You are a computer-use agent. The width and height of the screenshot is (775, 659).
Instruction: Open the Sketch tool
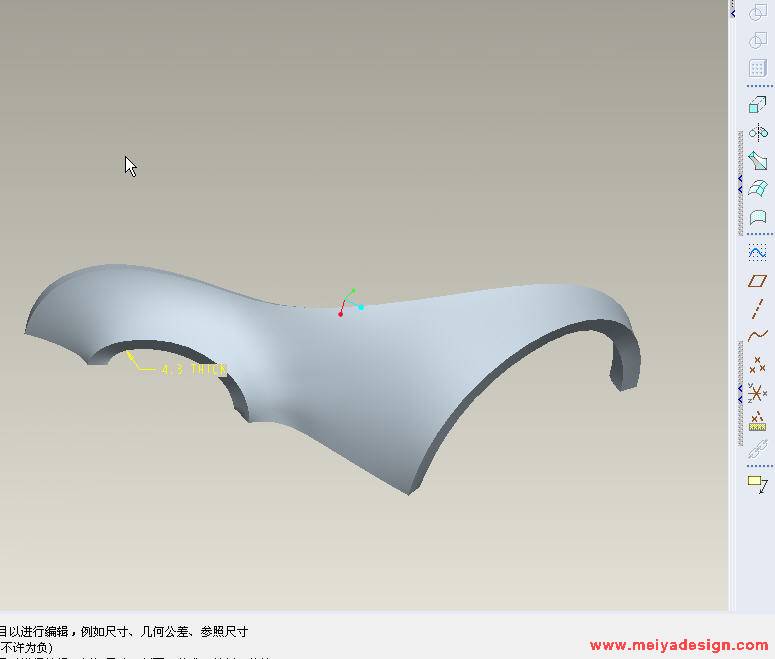click(x=758, y=253)
